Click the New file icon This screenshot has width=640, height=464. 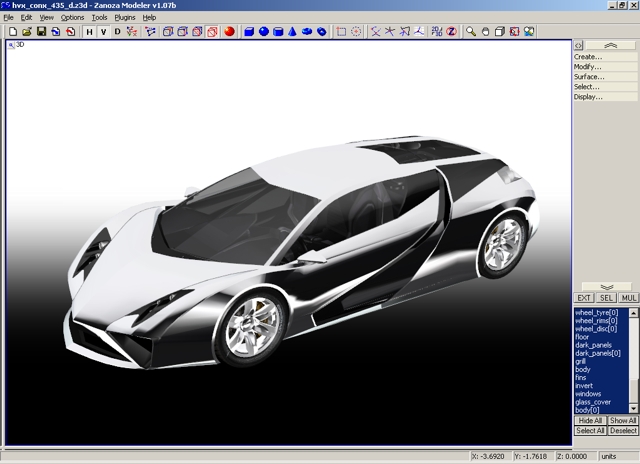(x=12, y=32)
